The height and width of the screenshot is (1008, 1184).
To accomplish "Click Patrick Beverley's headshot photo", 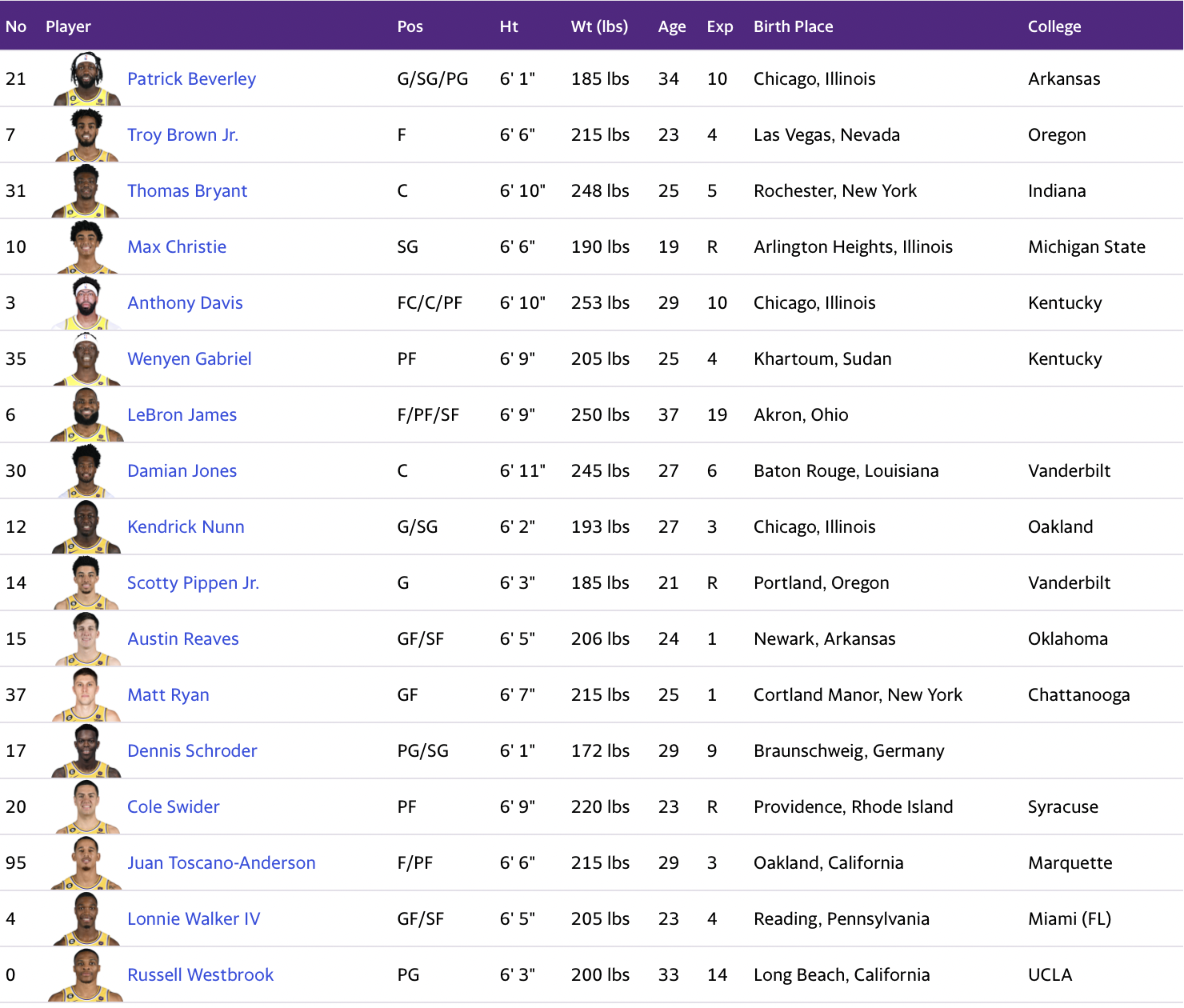I will tap(86, 78).
